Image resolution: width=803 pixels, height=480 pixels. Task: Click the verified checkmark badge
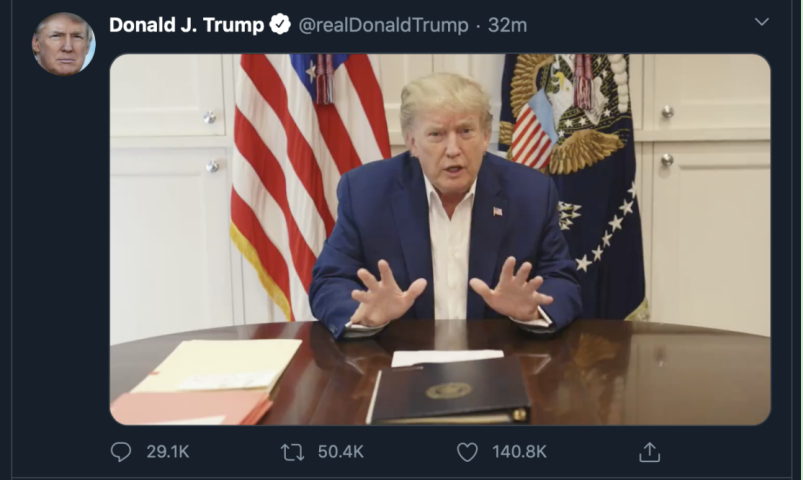click(280, 24)
